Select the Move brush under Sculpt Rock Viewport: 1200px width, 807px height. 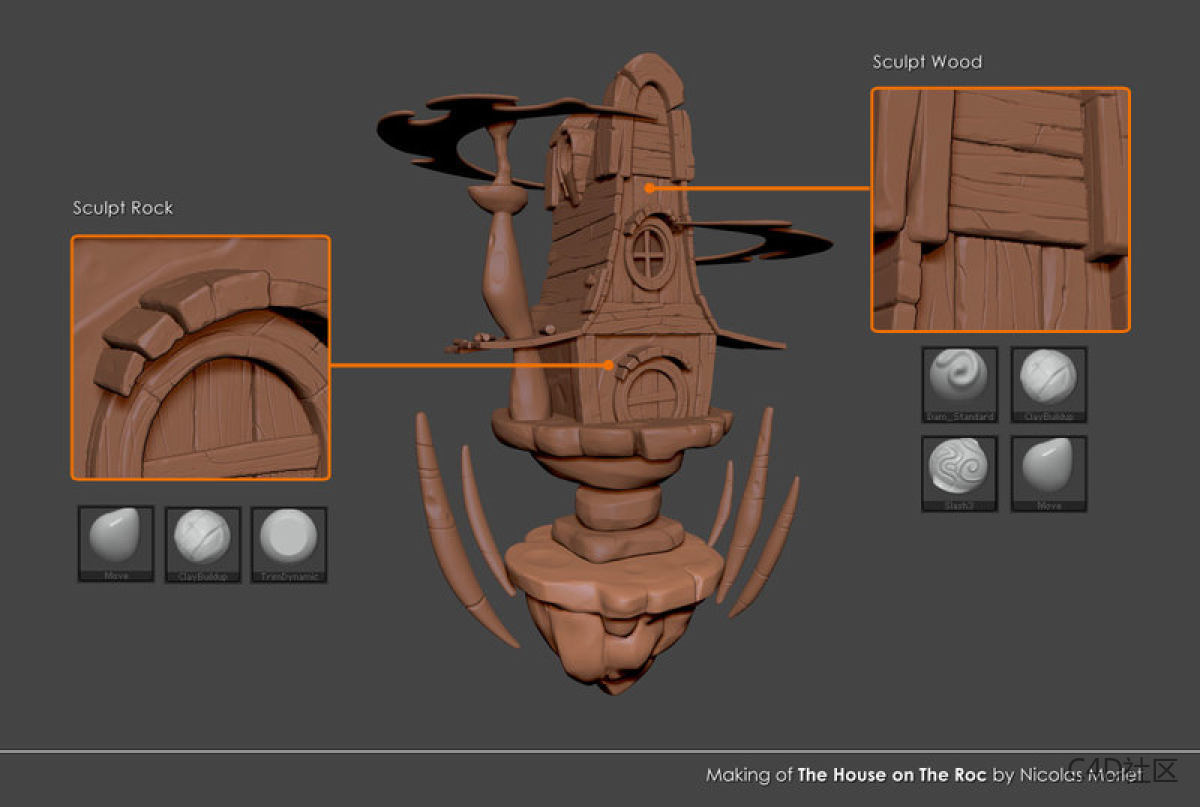[116, 541]
